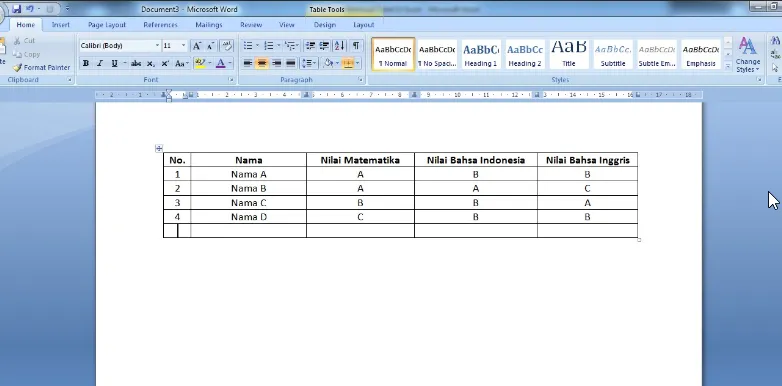Open the font color dropdown arrow
782x386 pixels.
click(x=230, y=63)
